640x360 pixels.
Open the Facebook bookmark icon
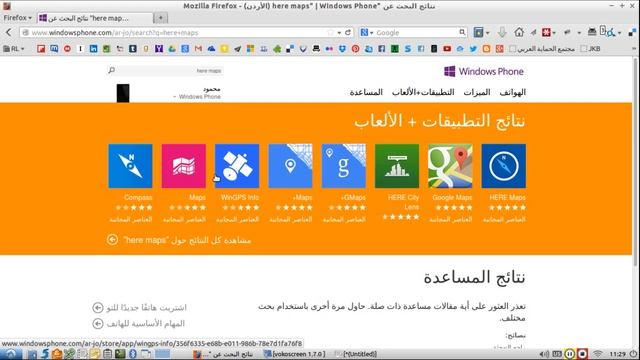pyautogui.click(x=382, y=49)
